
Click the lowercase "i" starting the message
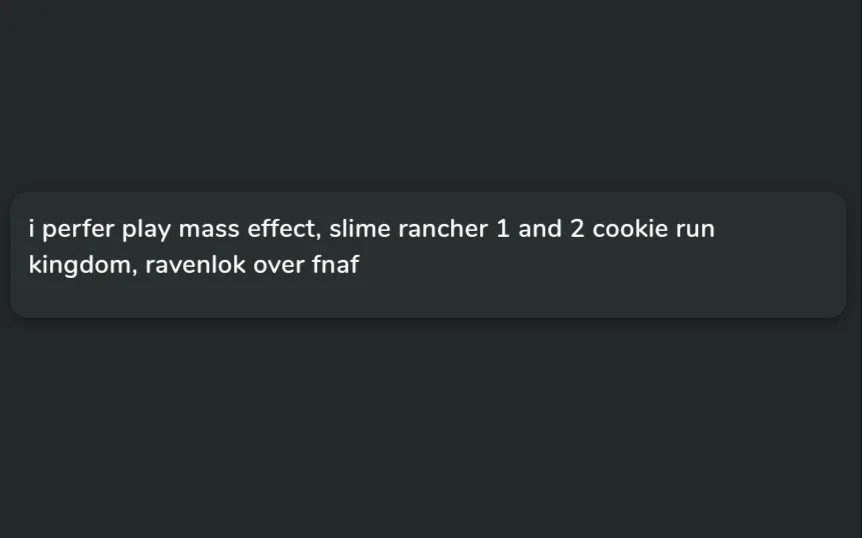click(x=32, y=230)
